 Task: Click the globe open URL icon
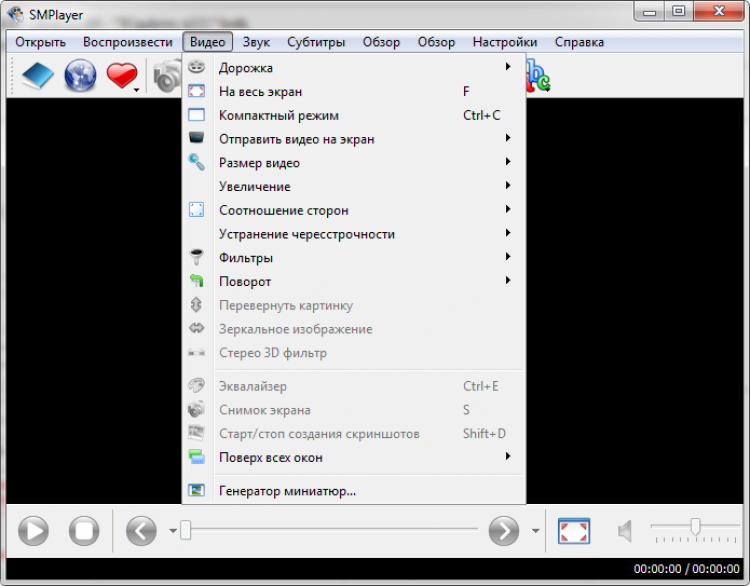point(80,76)
